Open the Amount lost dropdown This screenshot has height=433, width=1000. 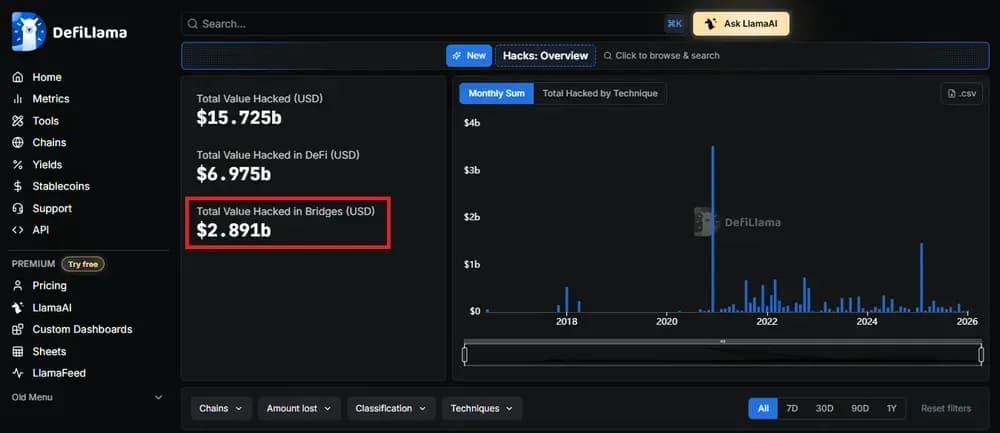[298, 408]
